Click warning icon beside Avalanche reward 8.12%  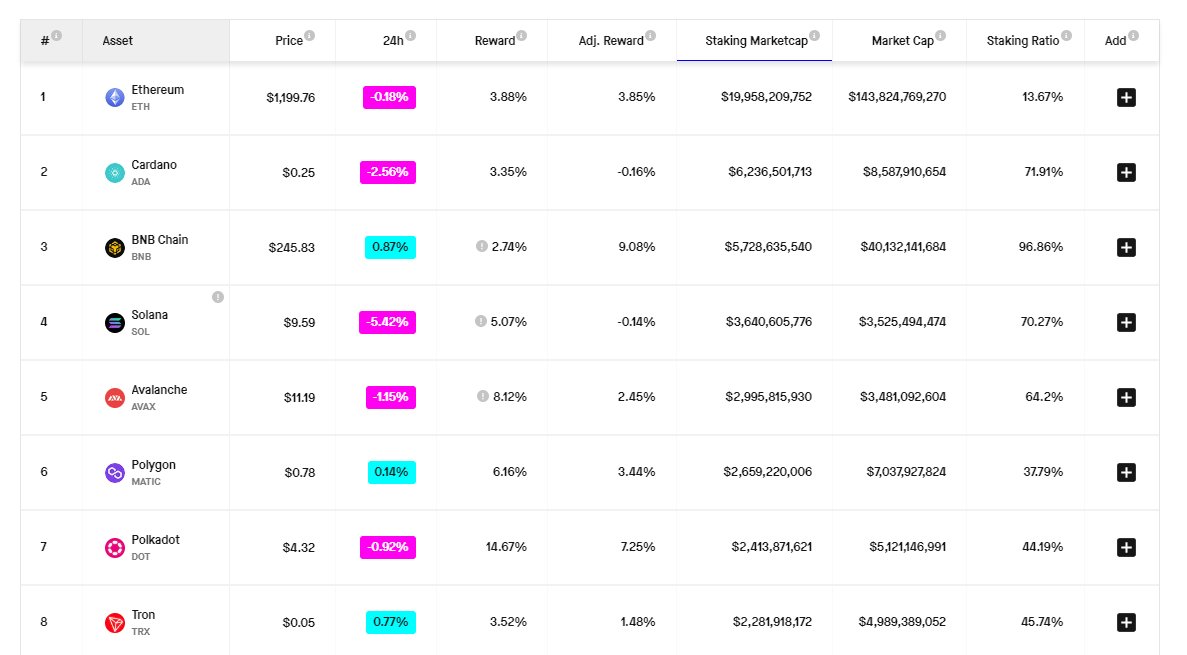click(482, 396)
